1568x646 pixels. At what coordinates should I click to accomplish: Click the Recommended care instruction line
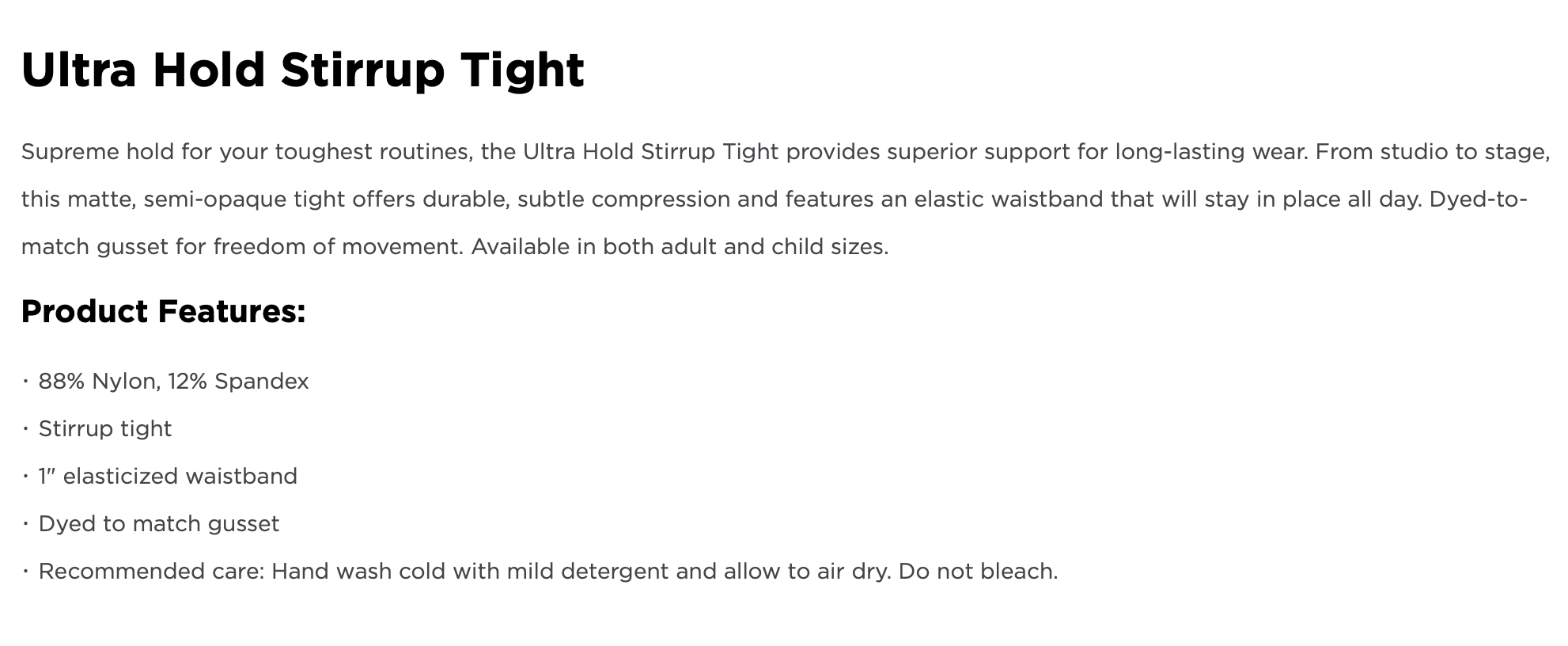coord(547,572)
